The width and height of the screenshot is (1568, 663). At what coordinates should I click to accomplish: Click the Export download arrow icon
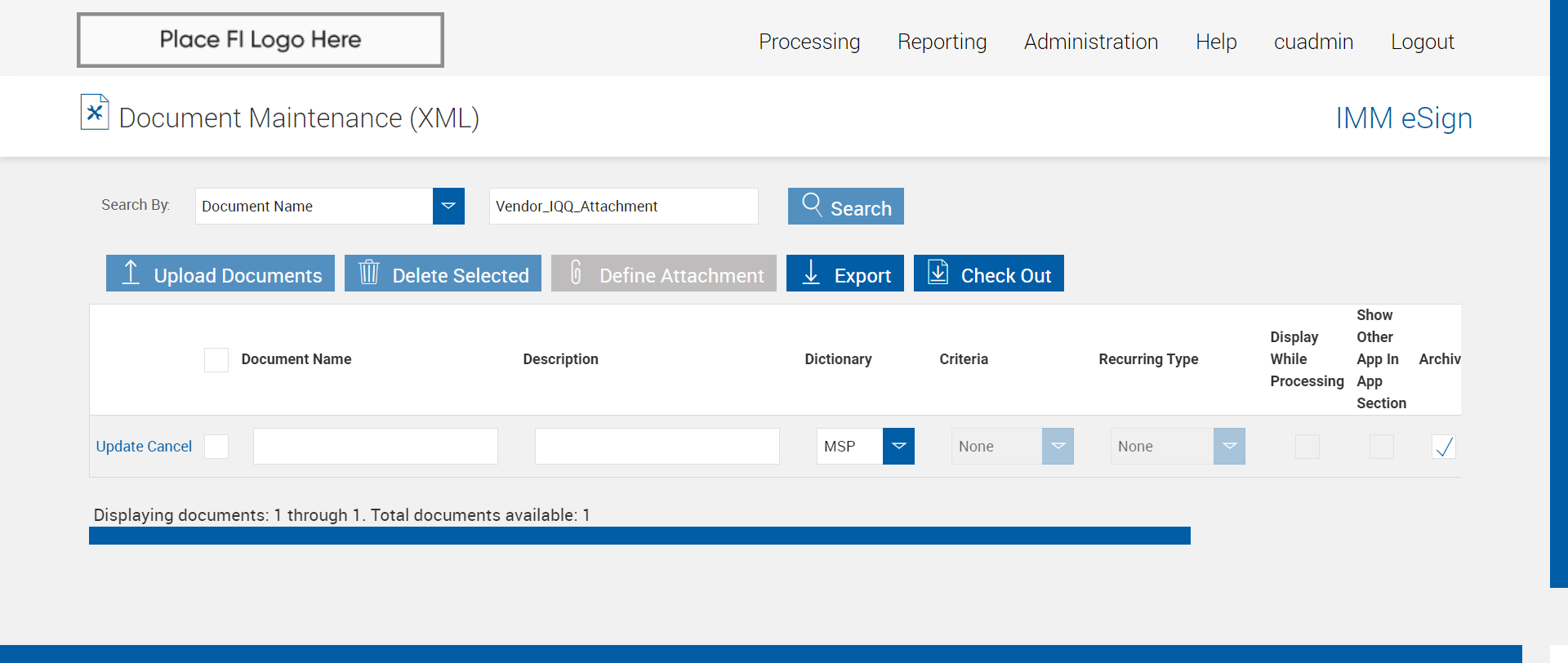coord(811,272)
